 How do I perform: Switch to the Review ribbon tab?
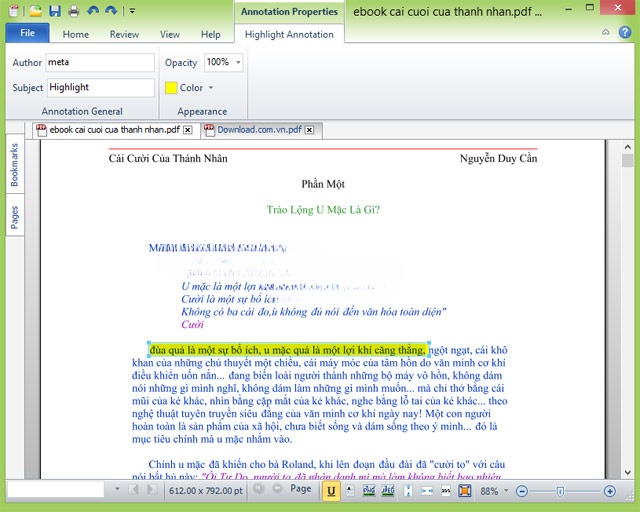(x=124, y=34)
